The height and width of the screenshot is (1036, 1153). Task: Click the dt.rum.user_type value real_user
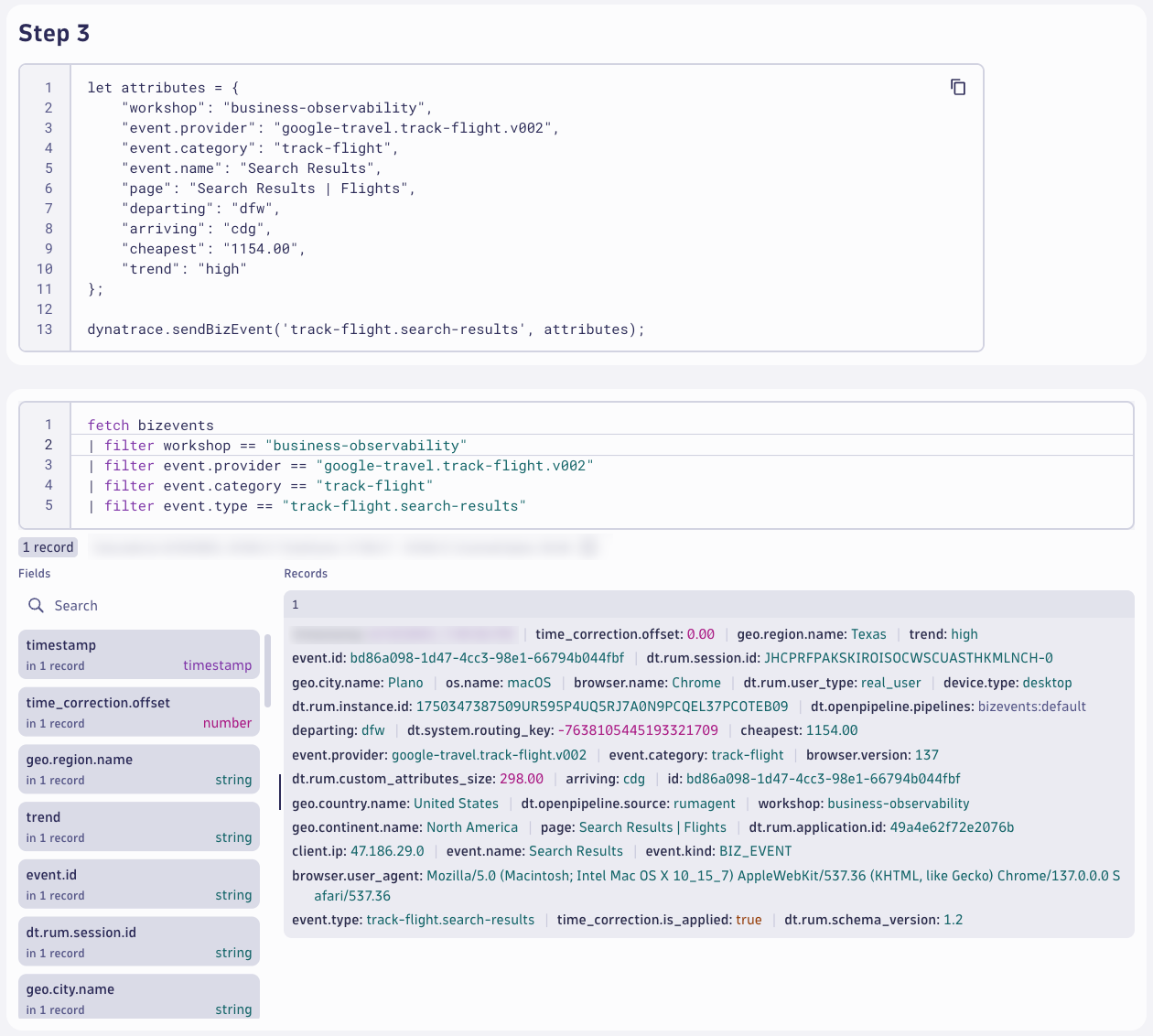tap(891, 683)
